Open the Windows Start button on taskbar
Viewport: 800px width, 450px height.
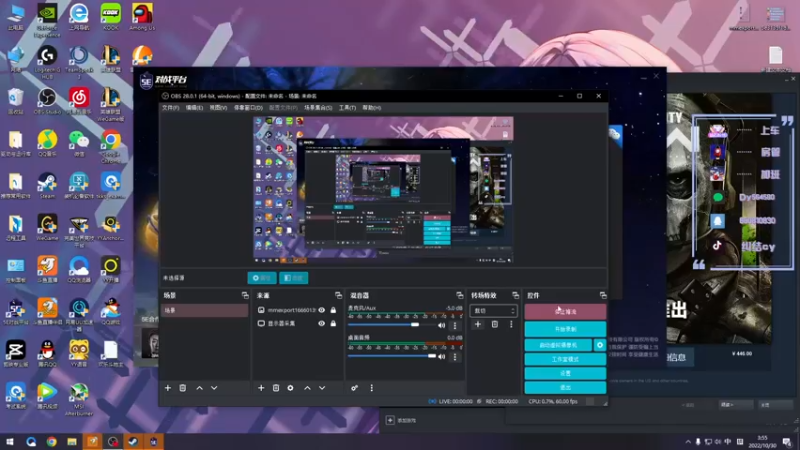pos(10,442)
